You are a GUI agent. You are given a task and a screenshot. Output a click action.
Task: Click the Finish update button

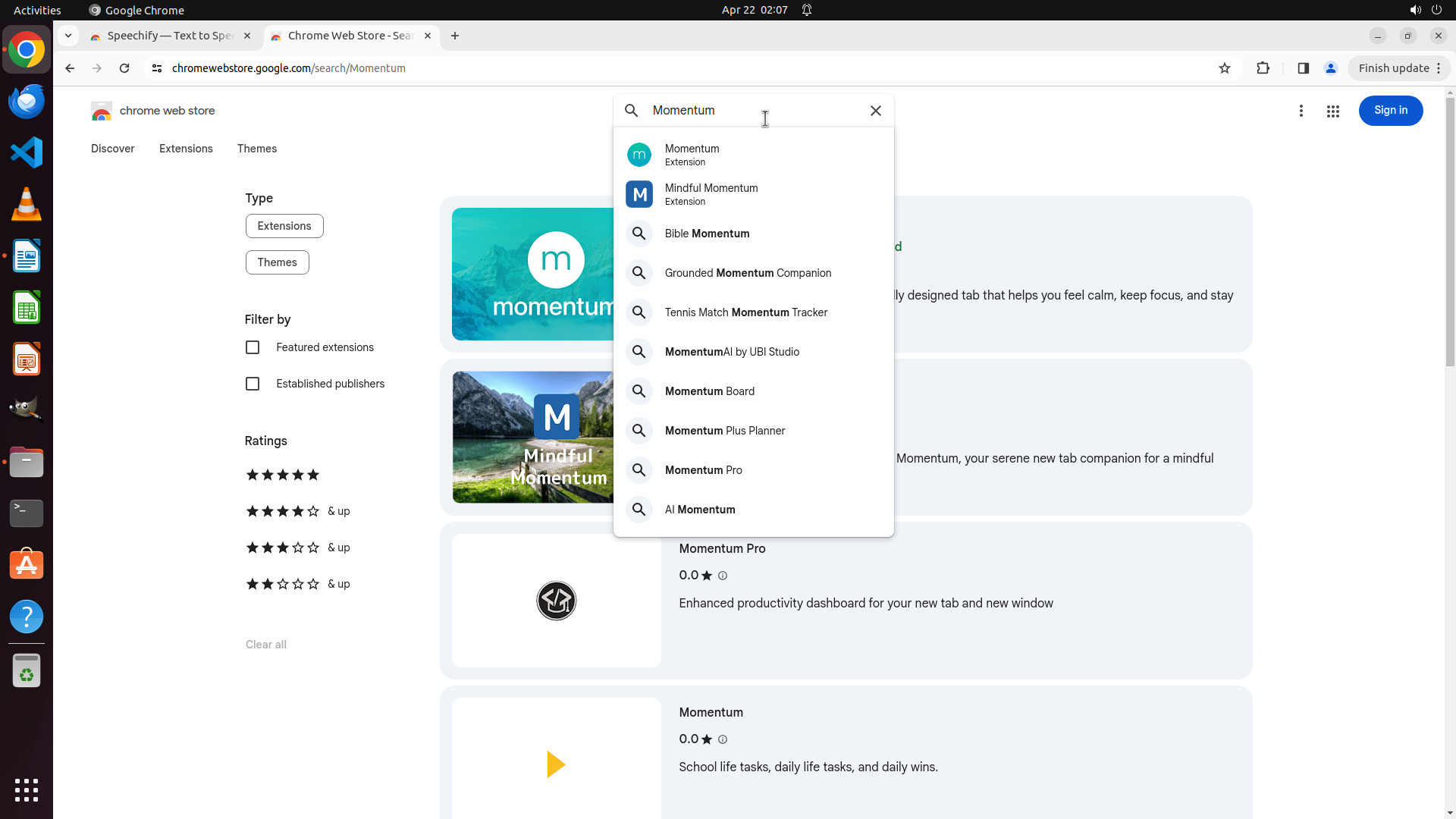(x=1393, y=68)
